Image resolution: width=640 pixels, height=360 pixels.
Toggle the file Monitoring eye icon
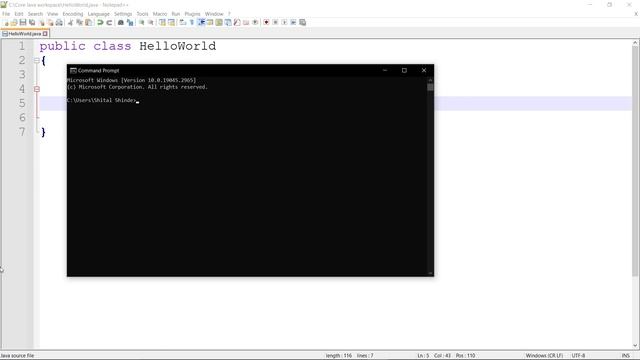255,22
